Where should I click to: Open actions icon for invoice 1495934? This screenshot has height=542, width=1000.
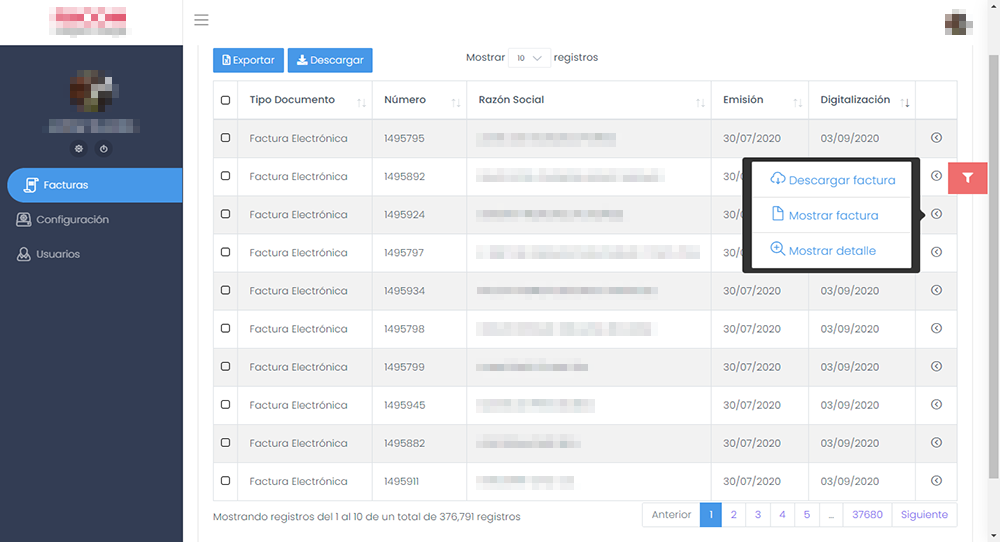point(936,290)
